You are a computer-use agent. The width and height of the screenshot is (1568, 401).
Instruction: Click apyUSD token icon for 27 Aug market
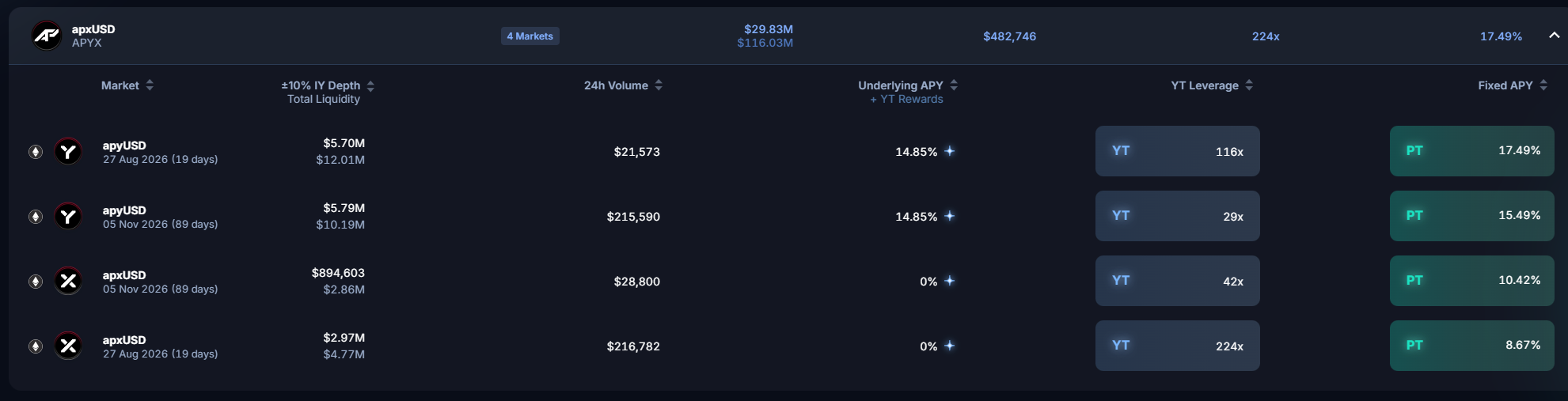tap(68, 151)
